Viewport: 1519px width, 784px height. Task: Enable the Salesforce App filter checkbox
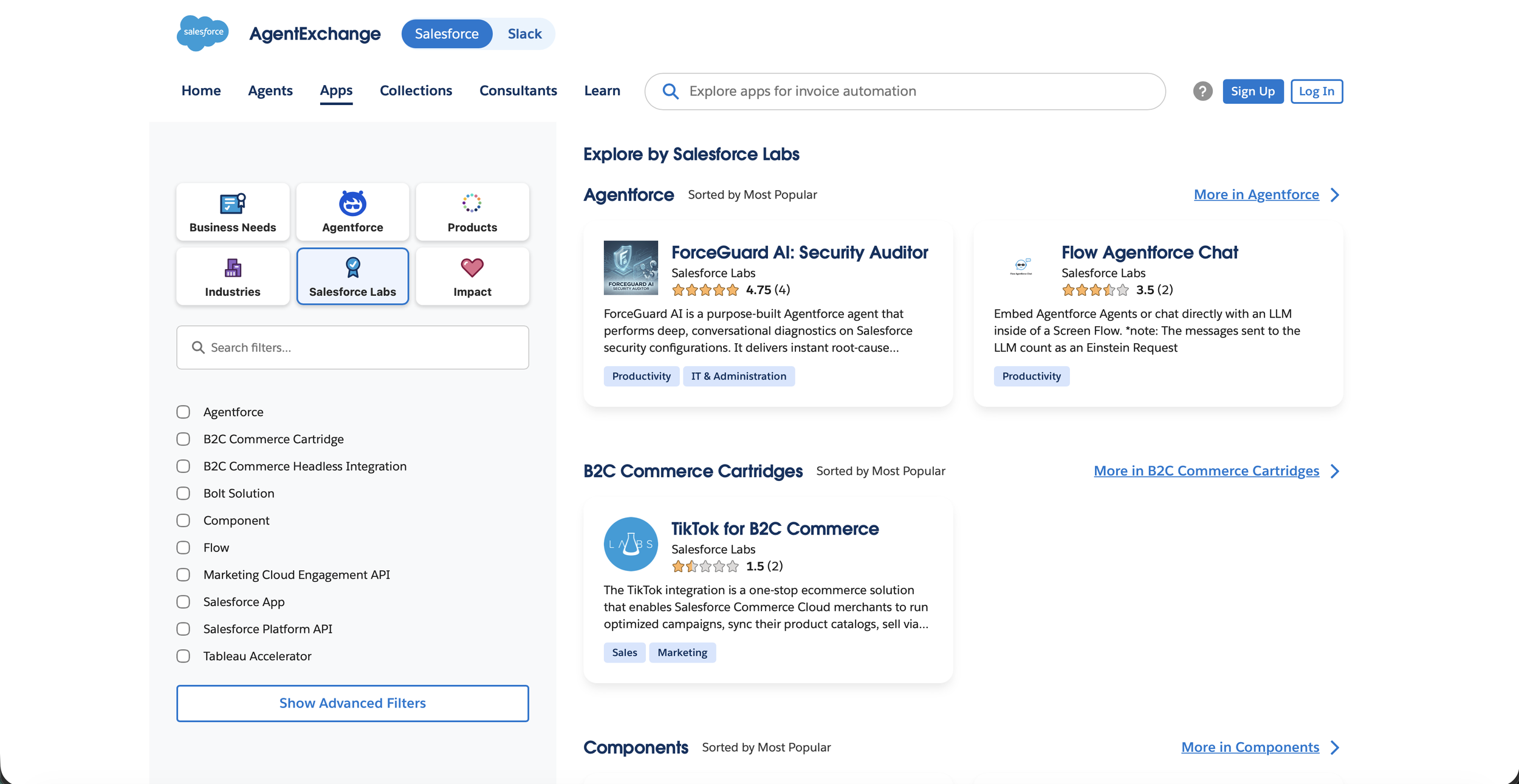183,602
